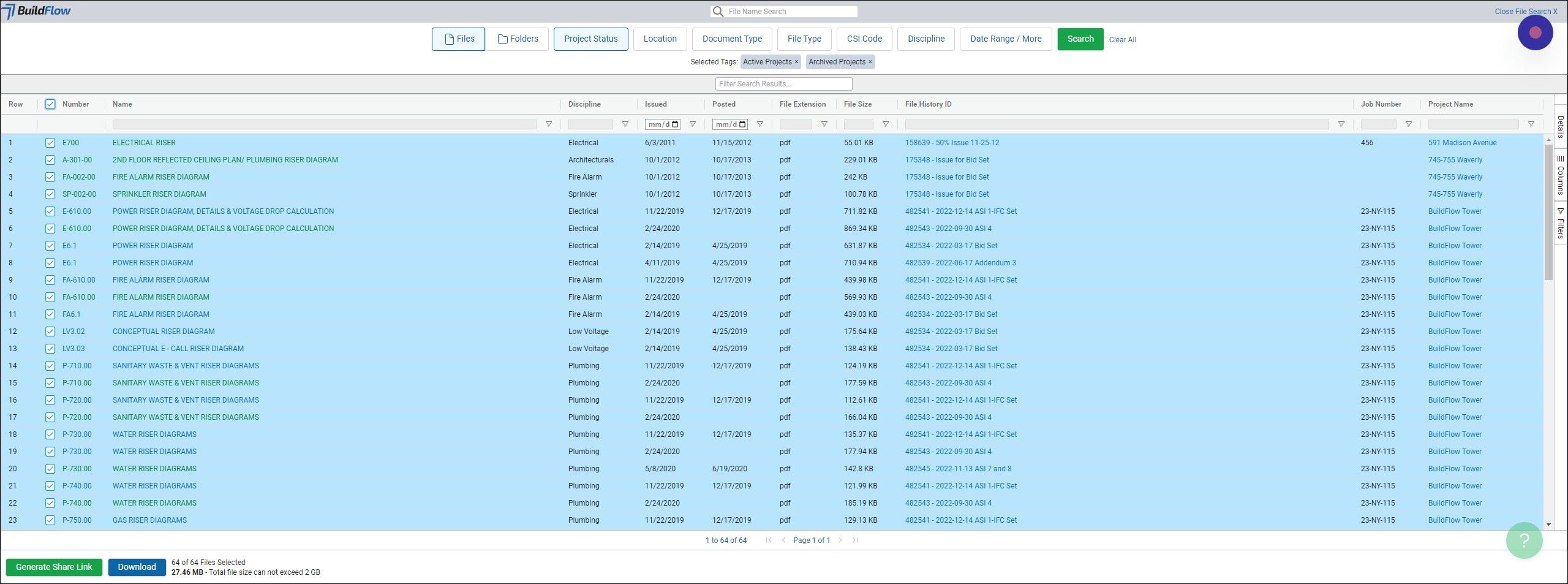Open the purple record circle button

point(1534,33)
